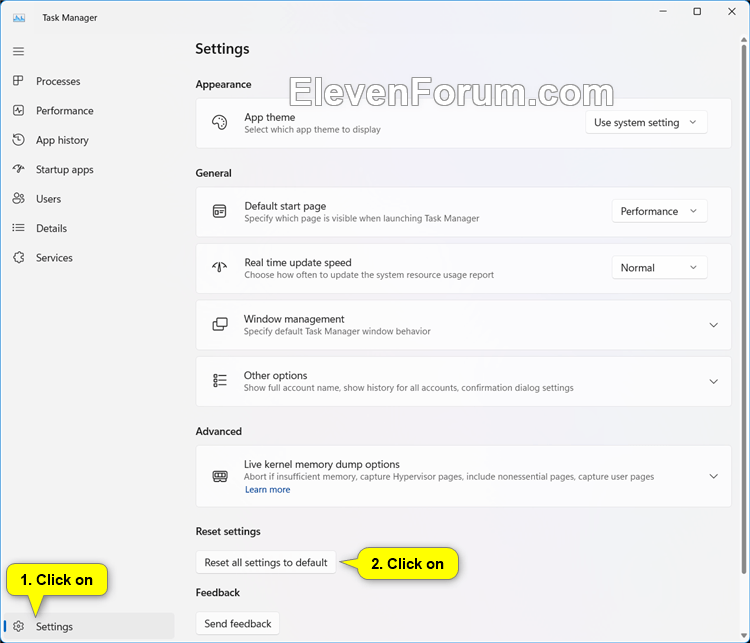This screenshot has width=750, height=643.
Task: Click the Processes grid icon in sidebar
Action: coord(18,81)
